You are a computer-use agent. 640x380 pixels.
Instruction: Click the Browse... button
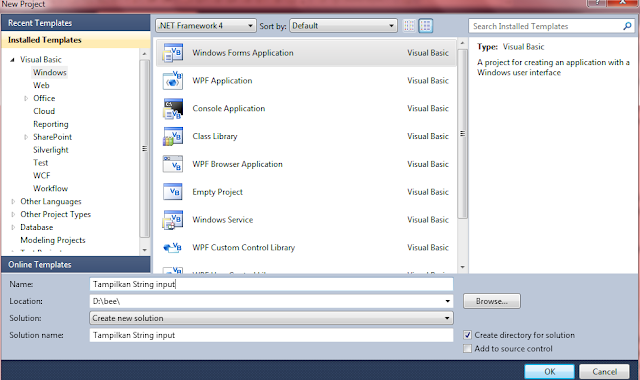492,301
